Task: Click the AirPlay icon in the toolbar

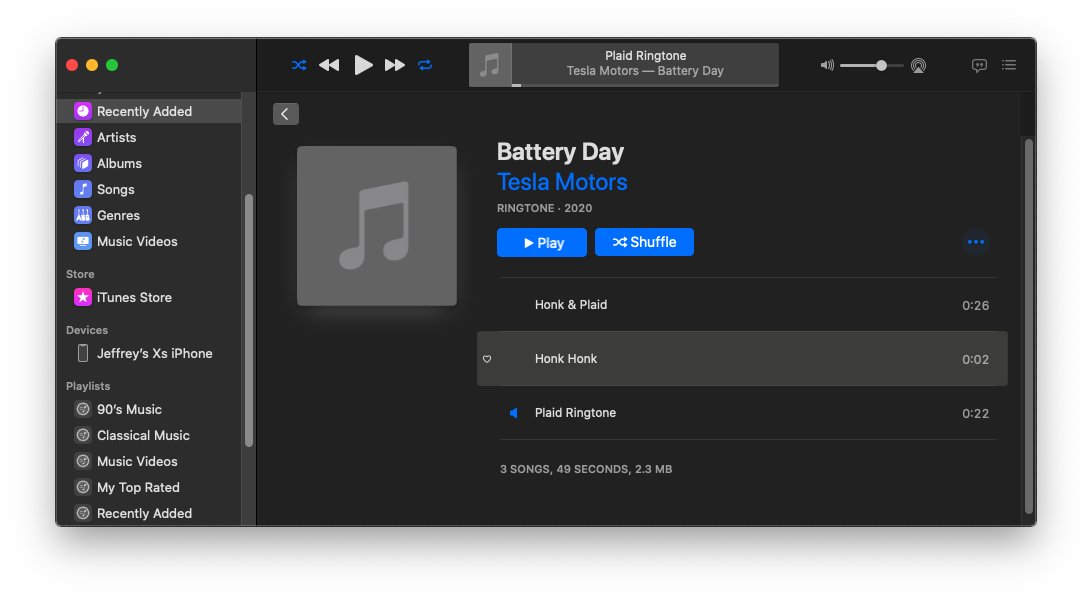Action: 919,65
